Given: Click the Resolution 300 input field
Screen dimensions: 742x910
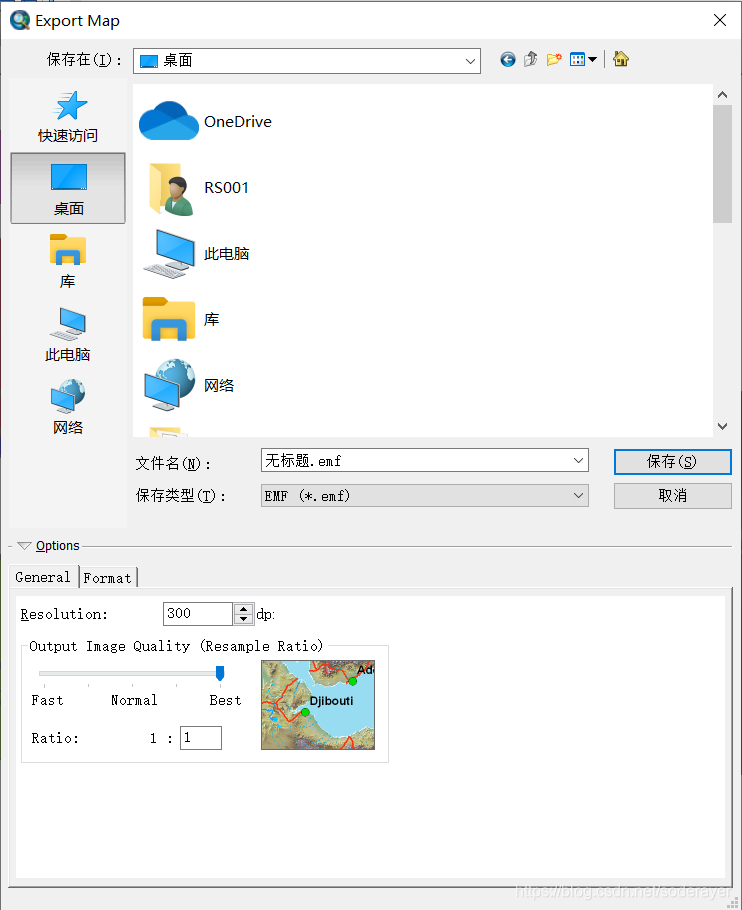Looking at the screenshot, I should pyautogui.click(x=198, y=613).
